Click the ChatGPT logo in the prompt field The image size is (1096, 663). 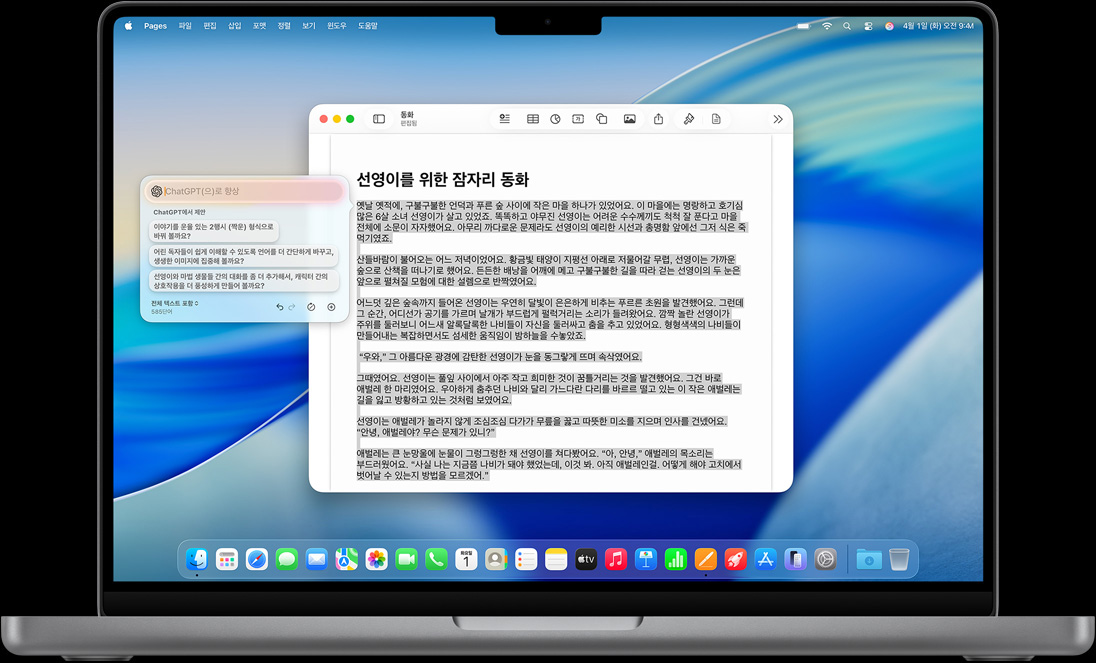(157, 191)
